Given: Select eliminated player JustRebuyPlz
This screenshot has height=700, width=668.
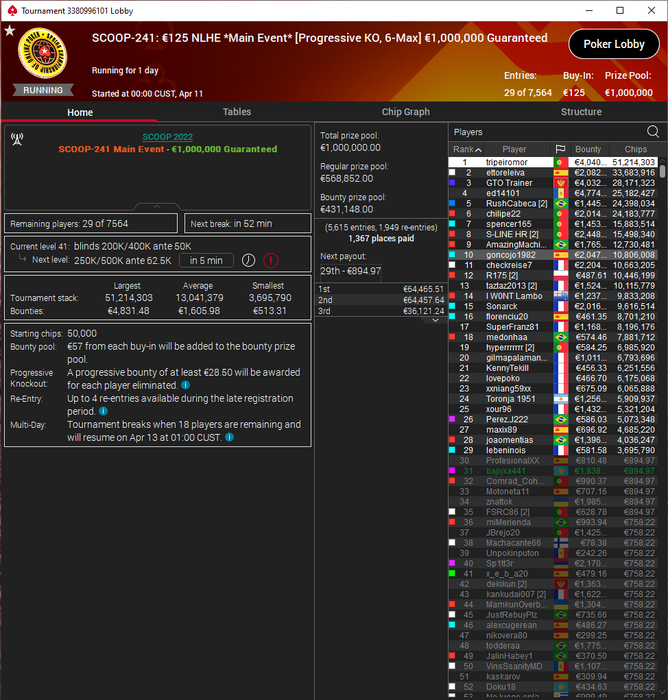Looking at the screenshot, I should pyautogui.click(x=553, y=614).
